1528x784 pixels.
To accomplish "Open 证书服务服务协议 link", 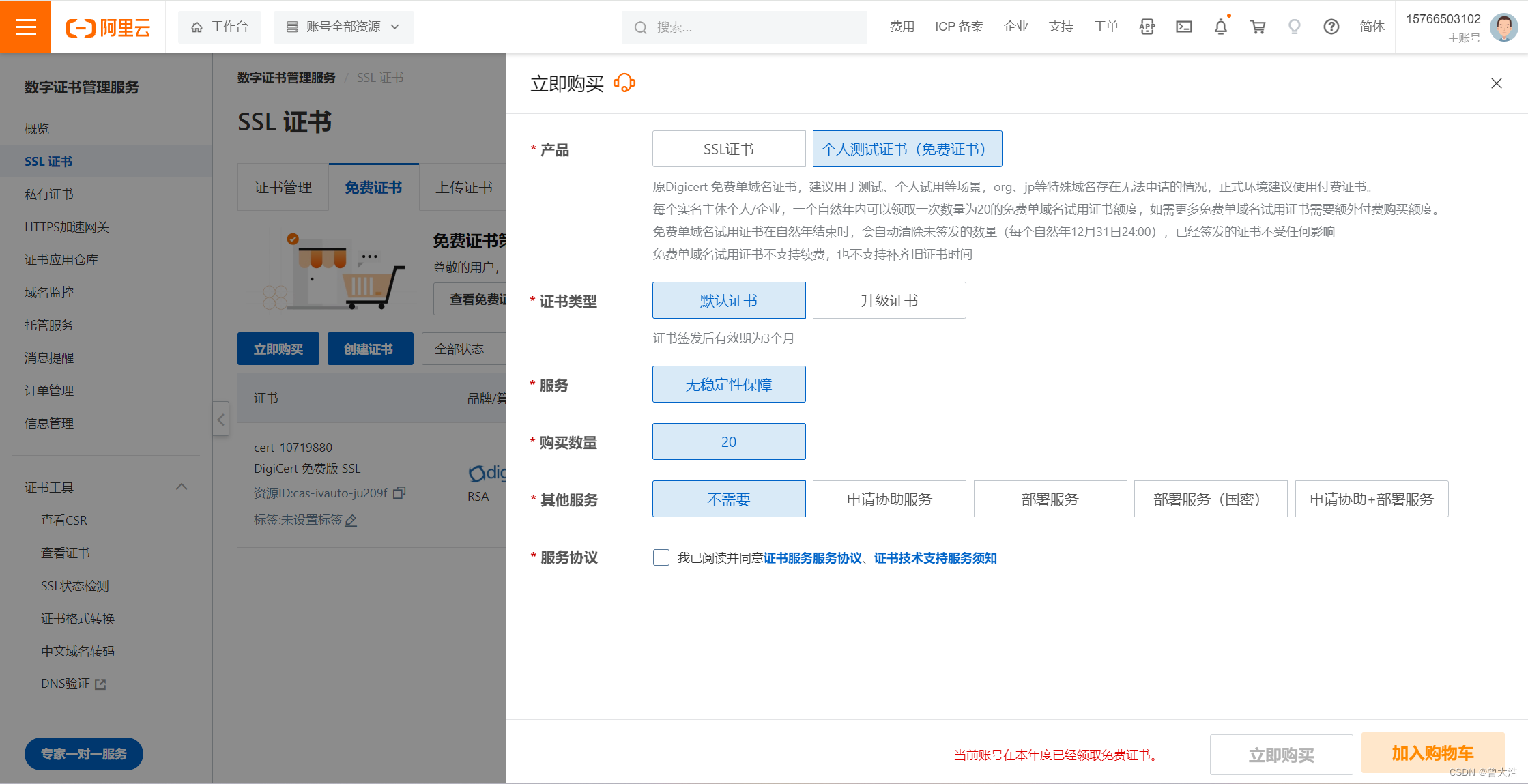I will 813,558.
